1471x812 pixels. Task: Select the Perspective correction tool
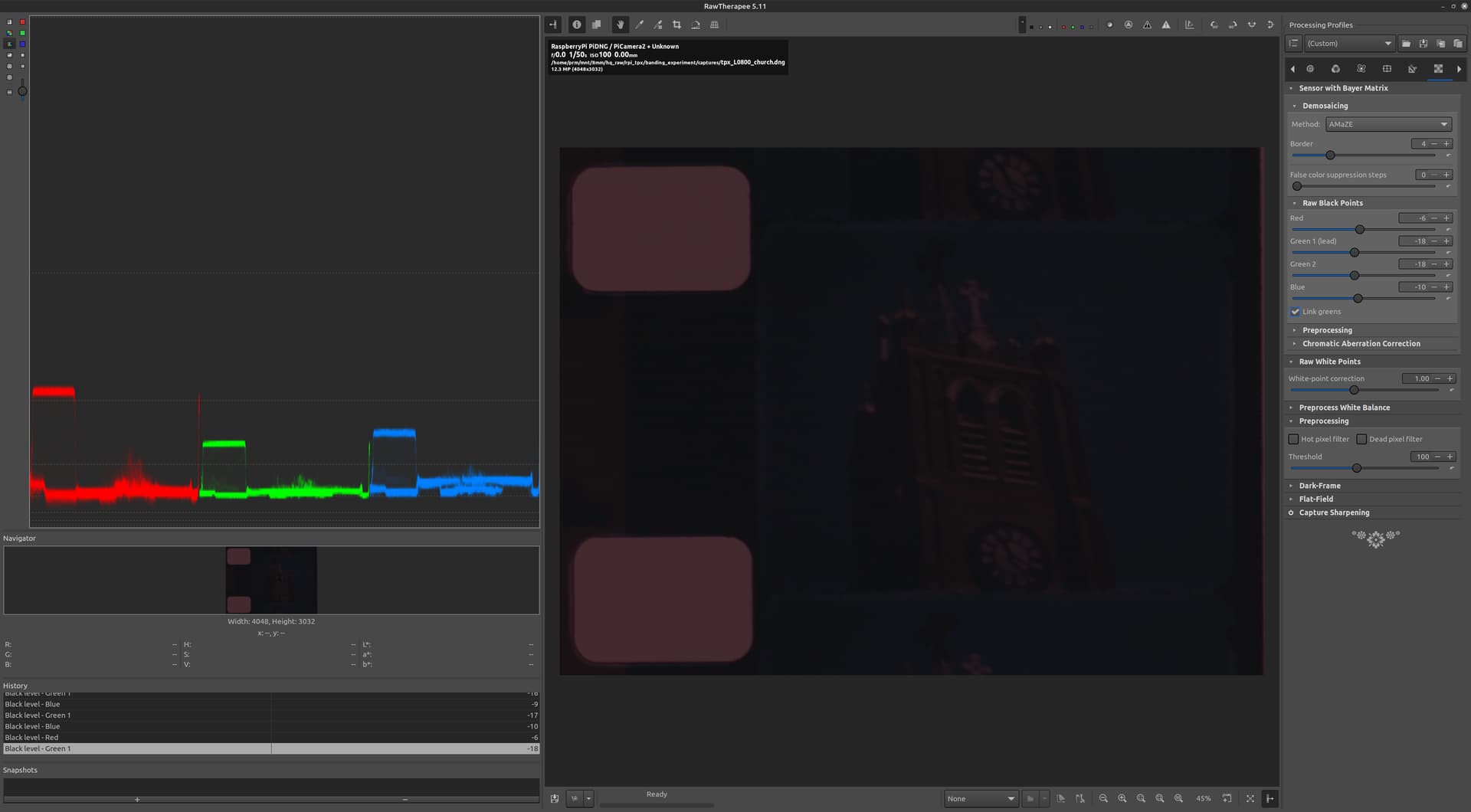point(714,25)
